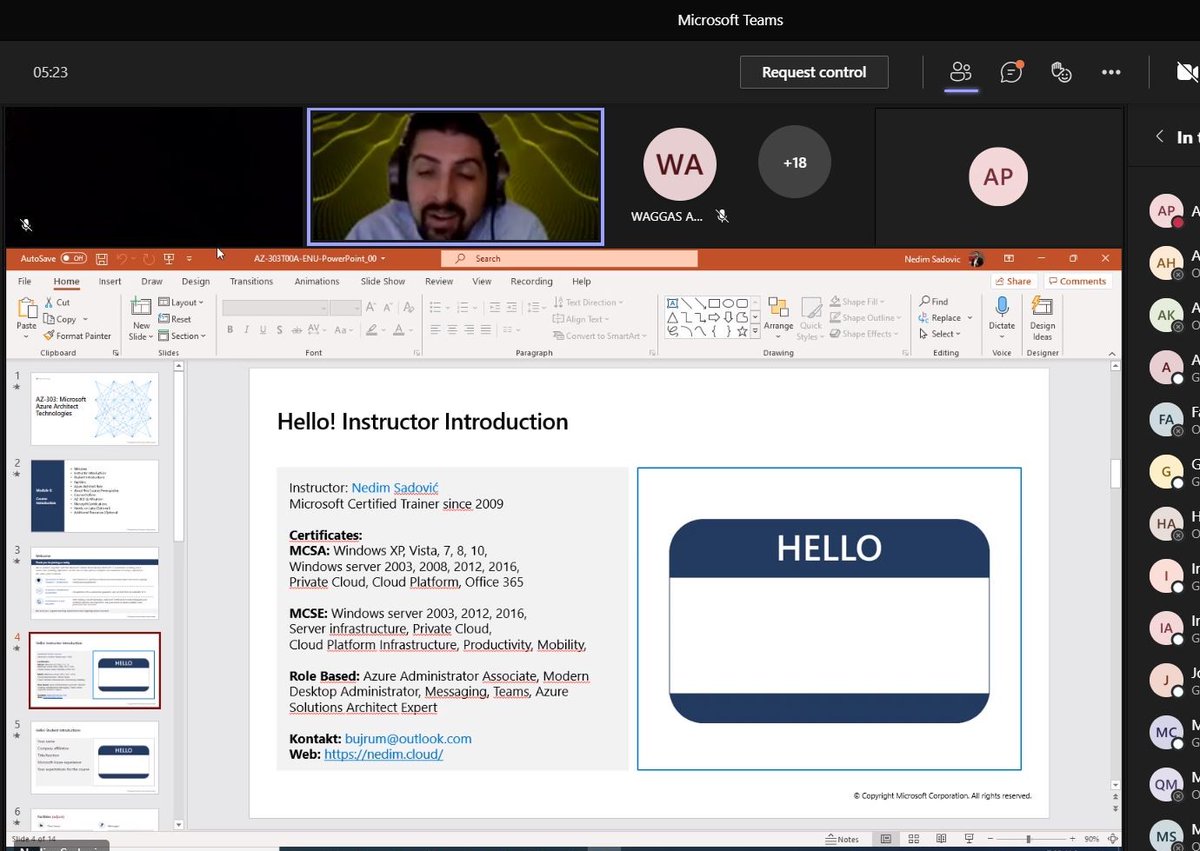Open Teams more actions ellipsis menu
Screen dimensions: 1200x851
tap(1111, 72)
